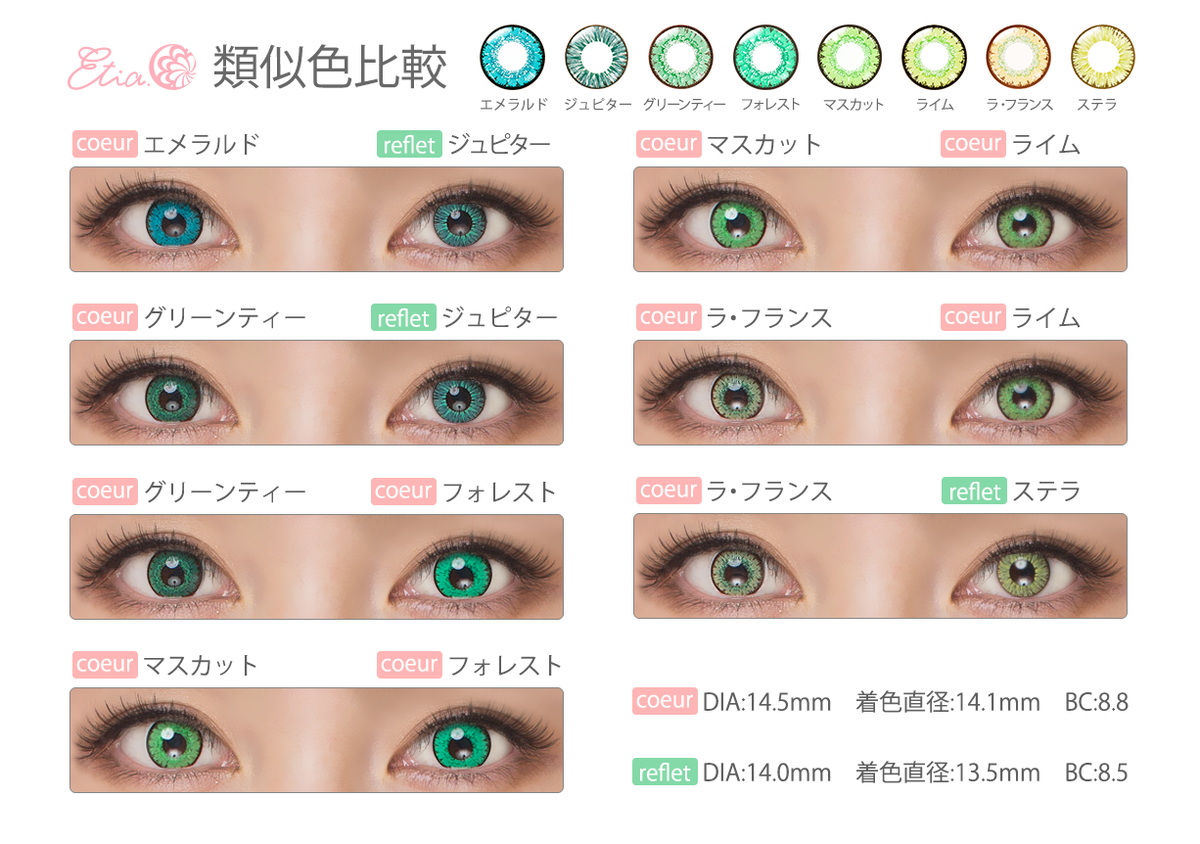Select the ステラ lens icon in top row
The width and height of the screenshot is (1200, 844).
[1103, 57]
